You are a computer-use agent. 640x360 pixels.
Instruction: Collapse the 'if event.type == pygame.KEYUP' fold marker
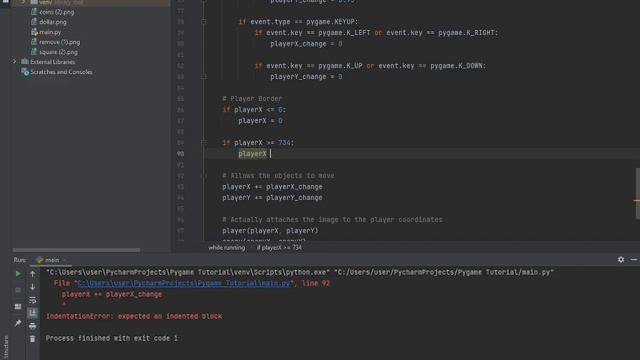click(204, 22)
